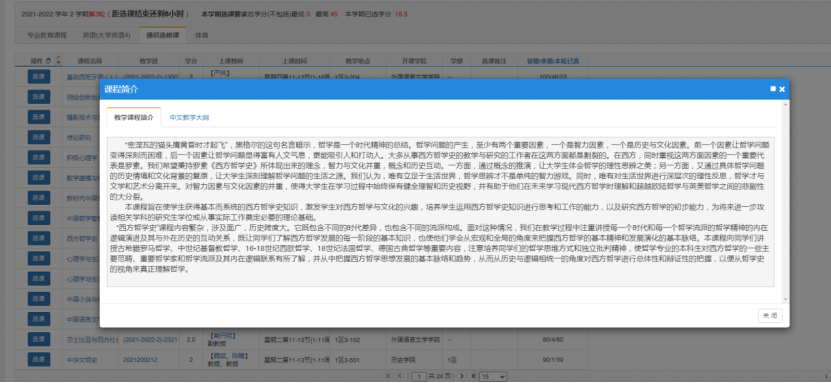Open the rows-per-page dropdown showing 15
831x383 pixels.
[x=492, y=376]
